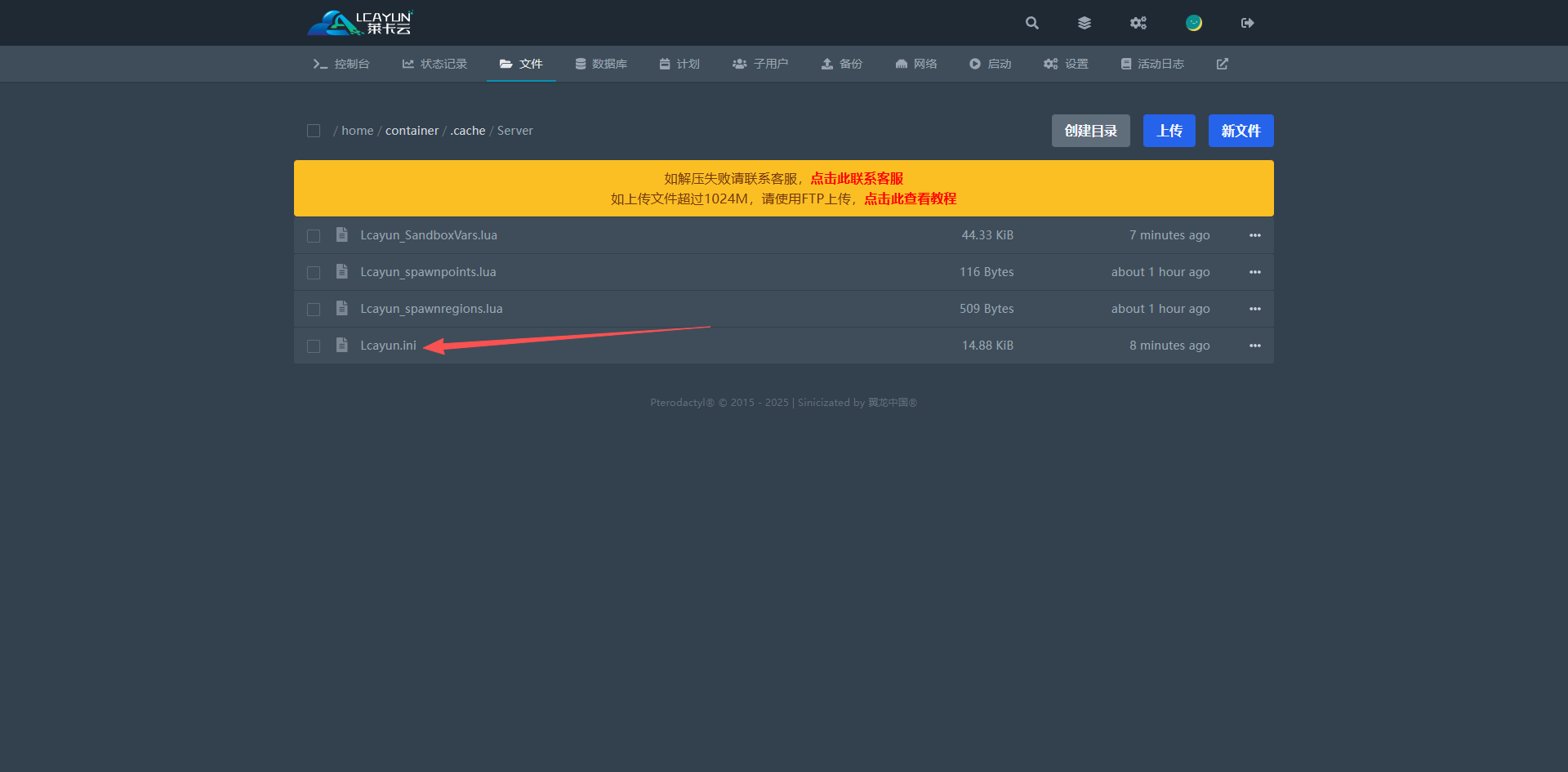Click file icon beside Lcayun_spawnpoints.lua
Screen dimensions: 1568x772
pos(342,272)
